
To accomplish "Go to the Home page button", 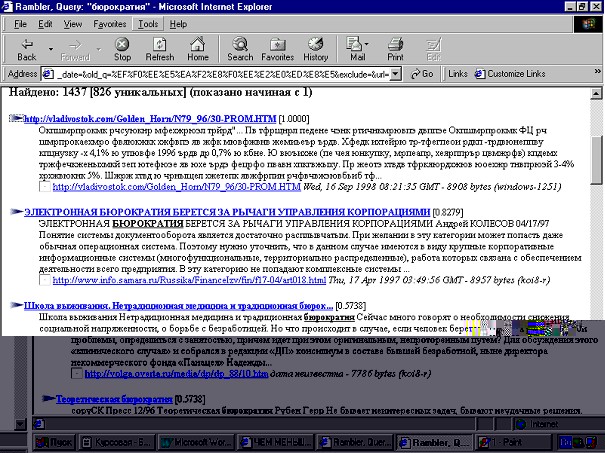I will (x=198, y=49).
